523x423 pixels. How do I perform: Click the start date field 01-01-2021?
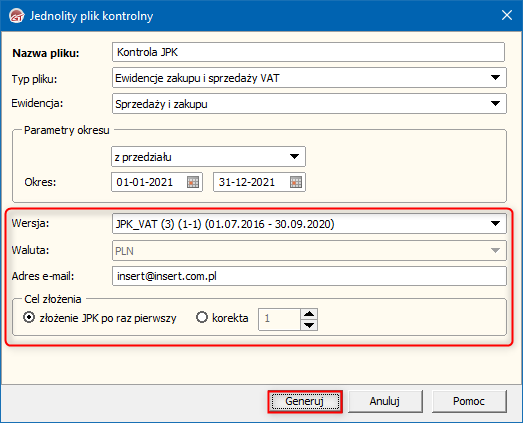pos(148,182)
